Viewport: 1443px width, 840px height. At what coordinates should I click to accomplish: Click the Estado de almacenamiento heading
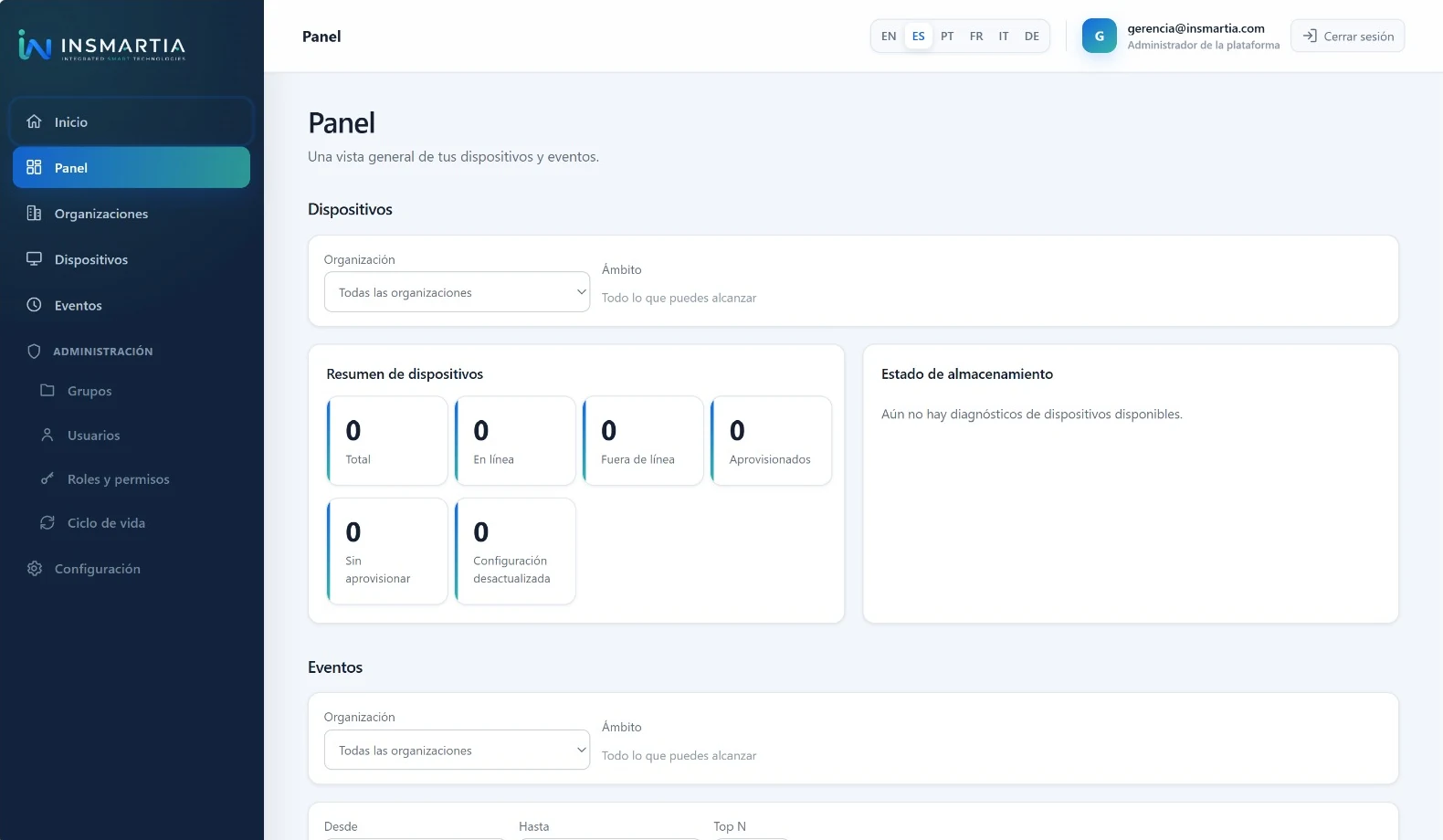(966, 373)
